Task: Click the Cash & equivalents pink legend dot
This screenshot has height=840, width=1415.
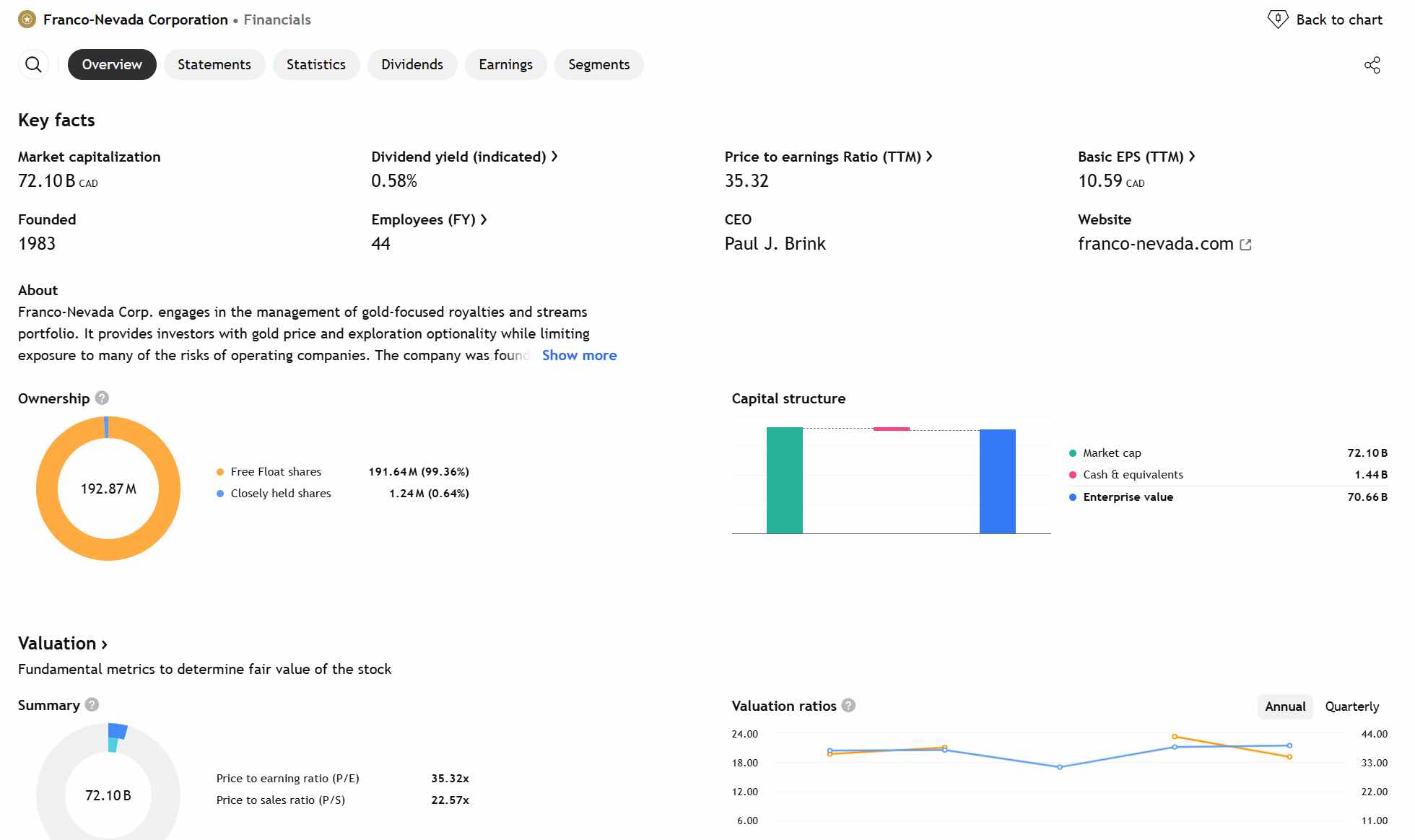Action: (1073, 475)
